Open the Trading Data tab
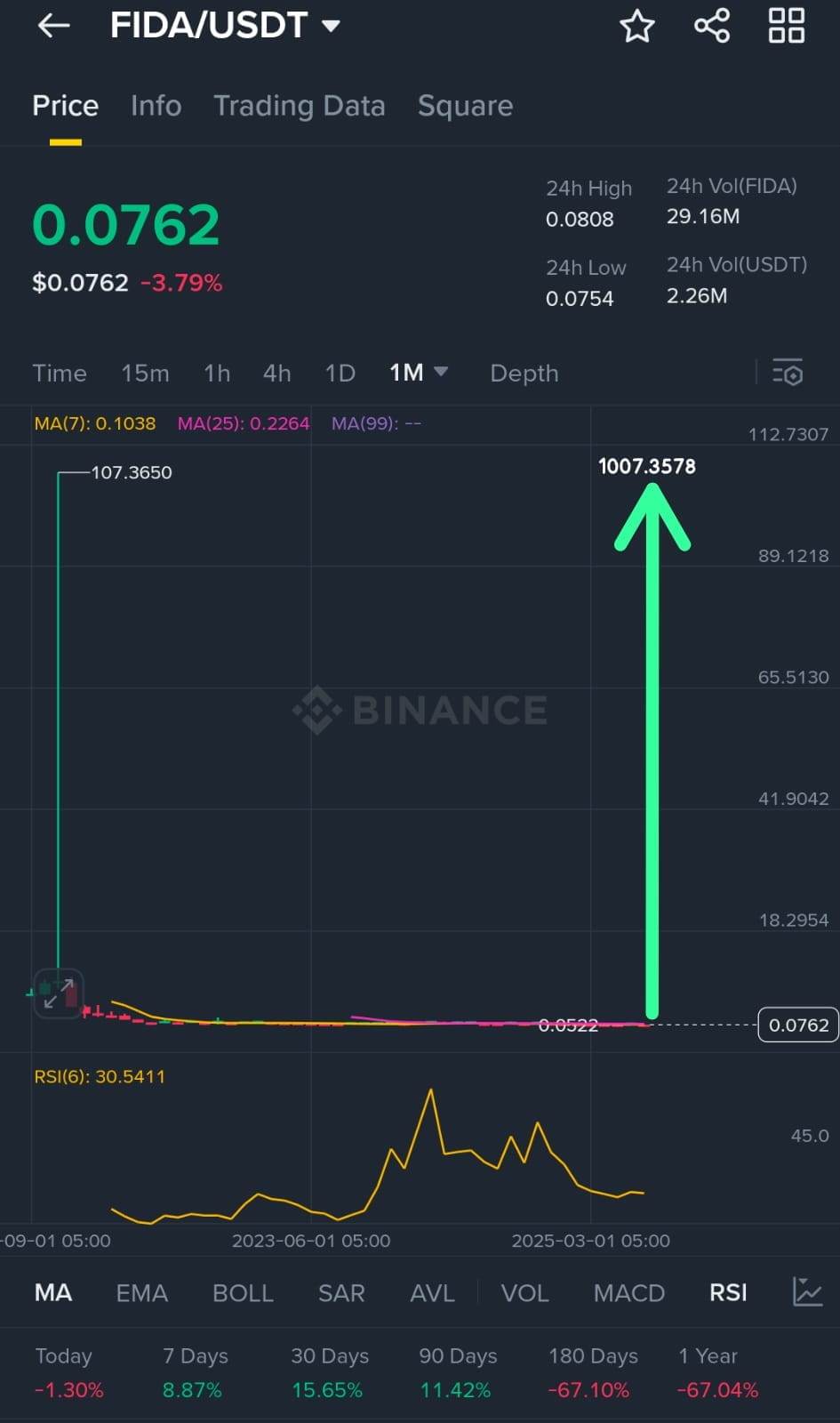Screen dimensions: 840x1423 [x=300, y=106]
